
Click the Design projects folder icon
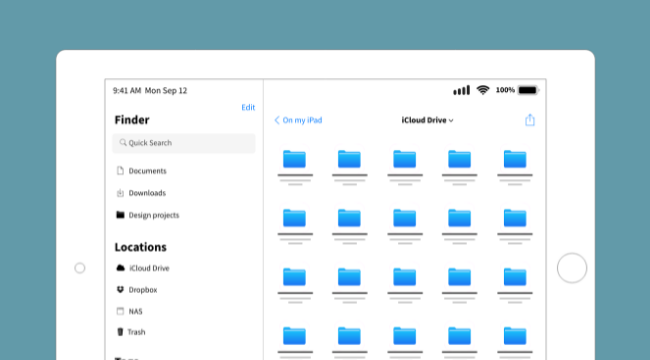(120, 215)
